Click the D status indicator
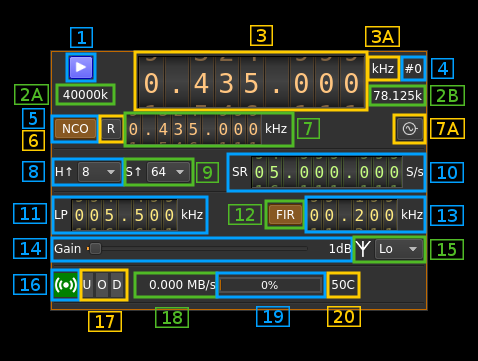The width and height of the screenshot is (478, 361). coord(117,285)
